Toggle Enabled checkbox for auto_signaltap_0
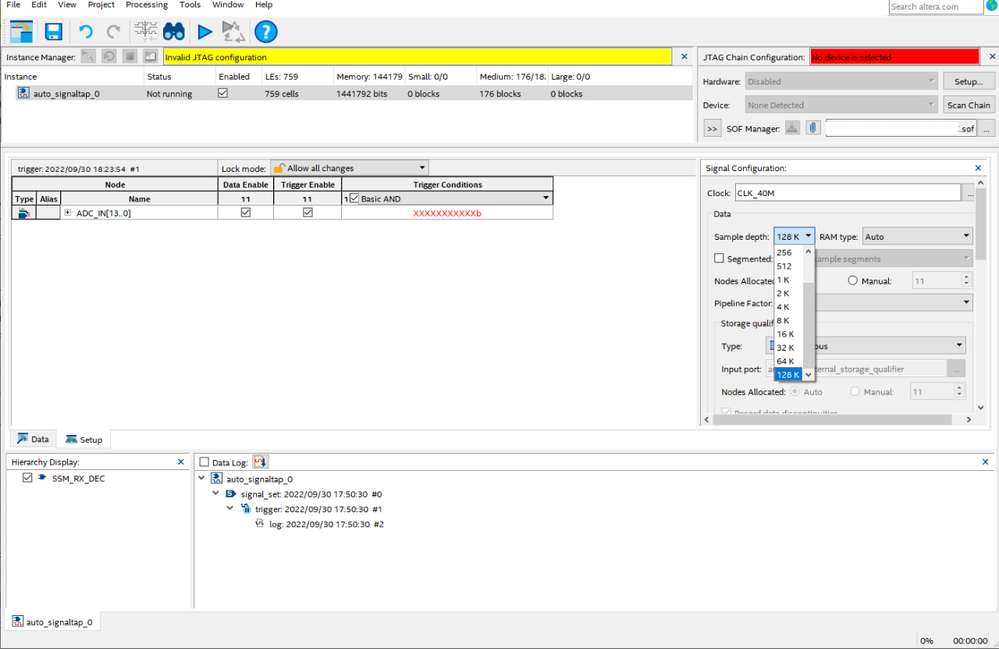The width and height of the screenshot is (999, 649). 223,93
